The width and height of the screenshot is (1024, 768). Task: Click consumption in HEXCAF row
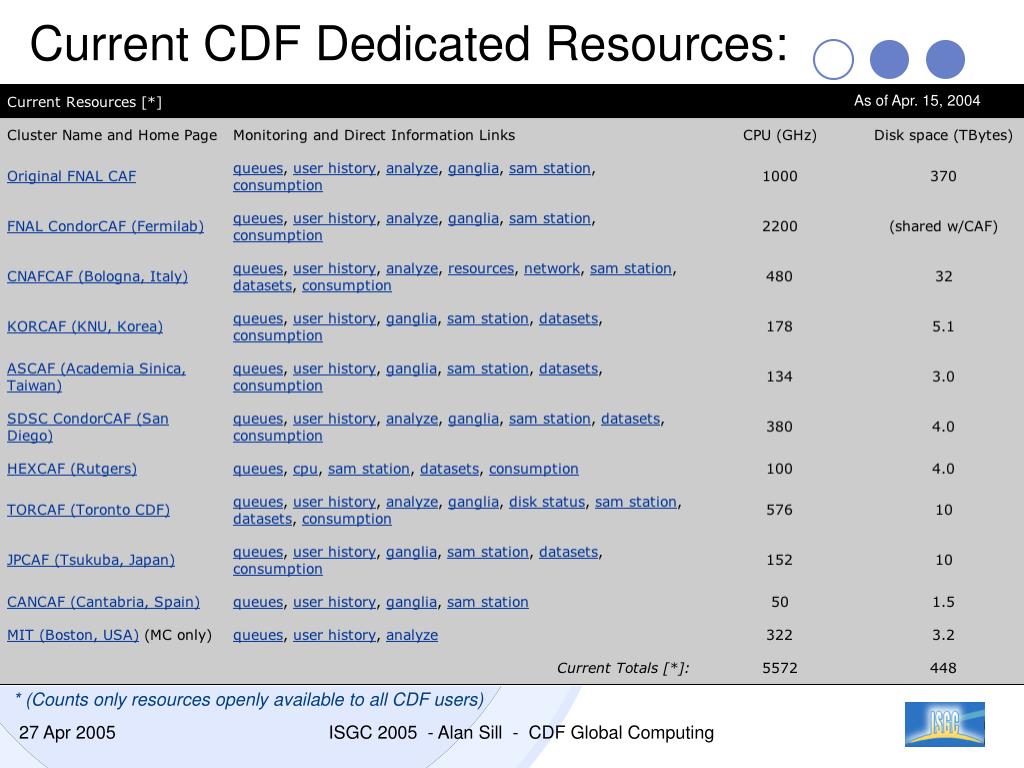[534, 470]
